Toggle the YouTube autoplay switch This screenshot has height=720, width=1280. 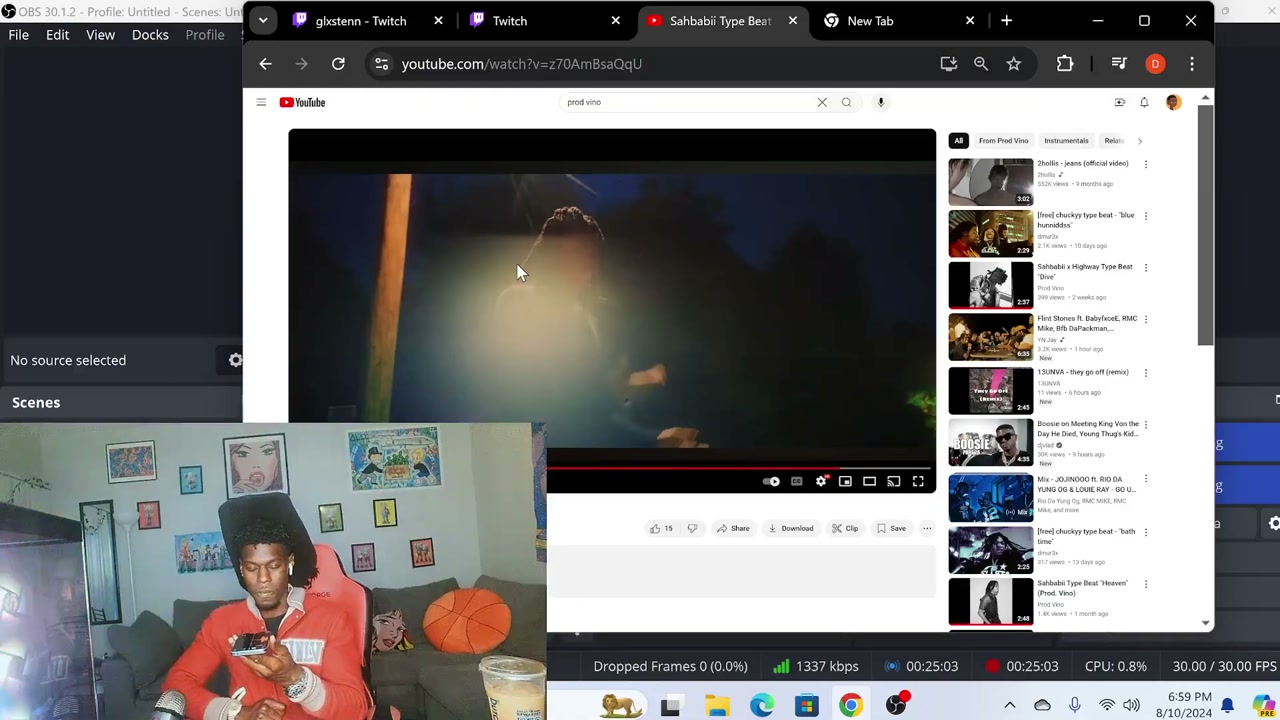[x=771, y=482]
